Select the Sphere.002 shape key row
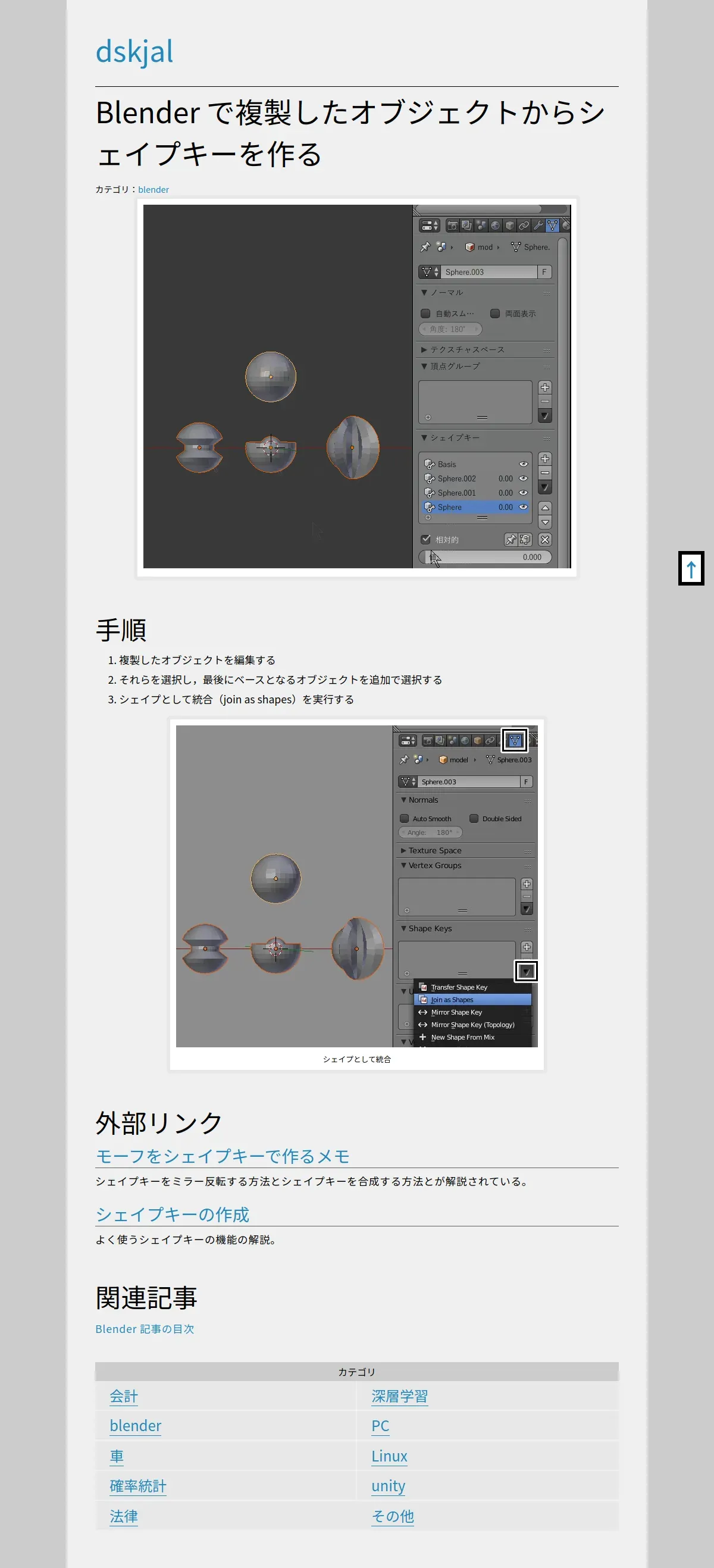Screen dimensions: 714x1568 coord(475,478)
